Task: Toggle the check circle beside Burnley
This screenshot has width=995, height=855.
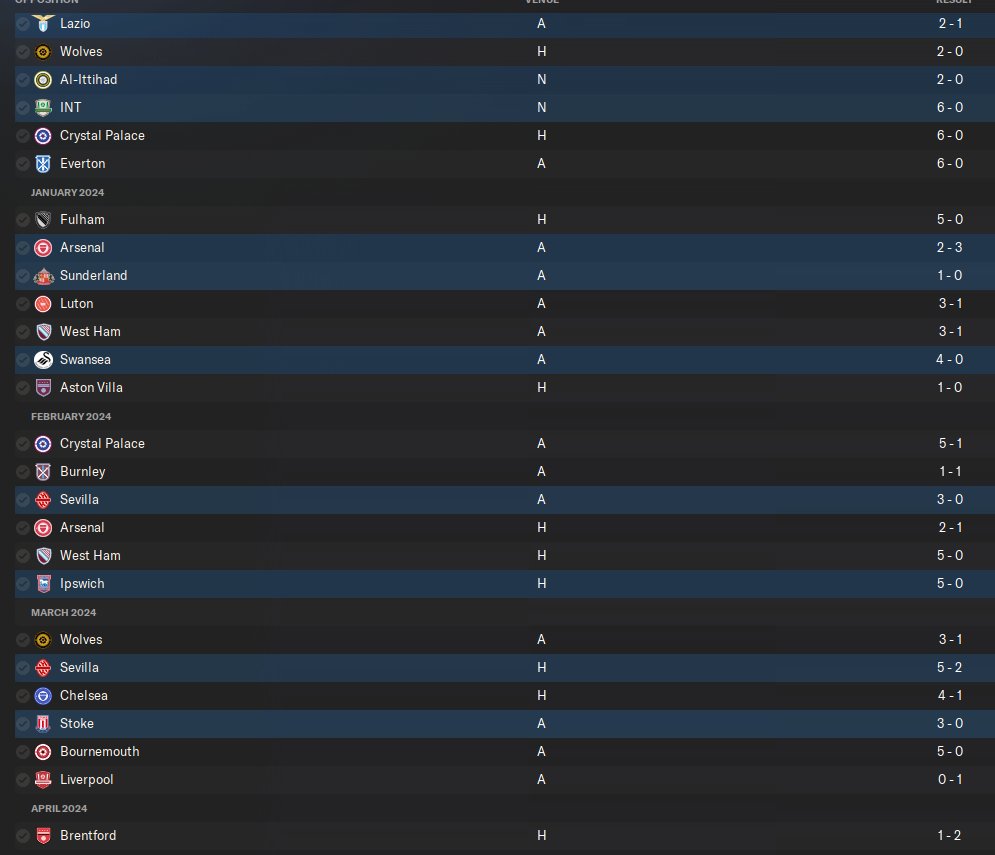Action: pos(23,472)
